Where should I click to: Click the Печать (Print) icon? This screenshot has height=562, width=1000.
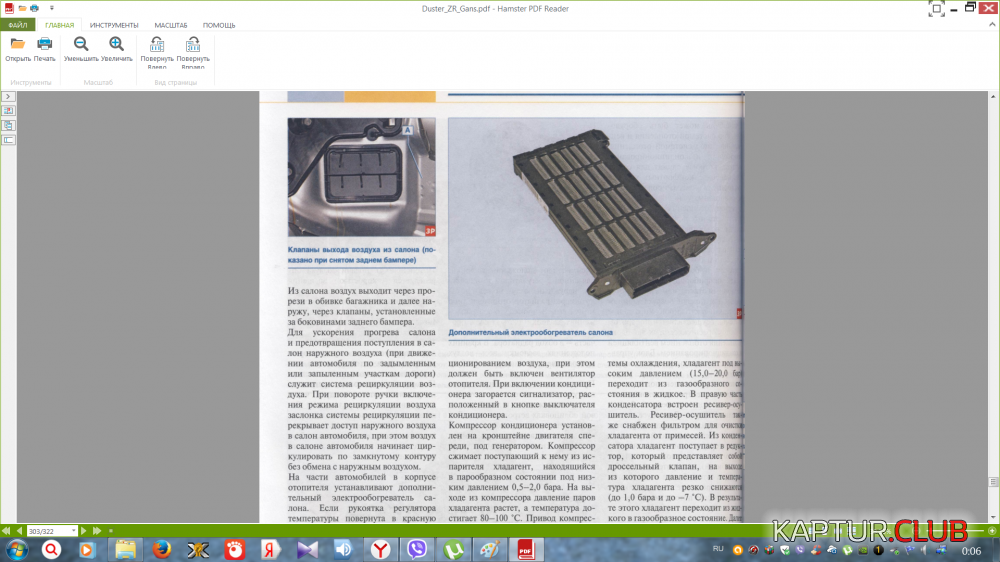tap(45, 44)
